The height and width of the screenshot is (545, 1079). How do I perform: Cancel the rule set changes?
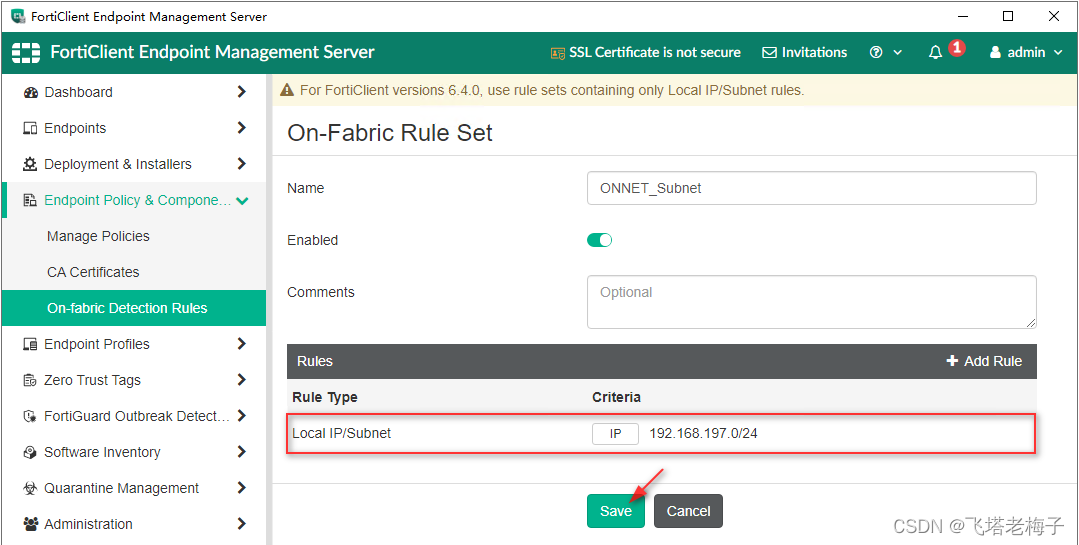click(x=688, y=511)
